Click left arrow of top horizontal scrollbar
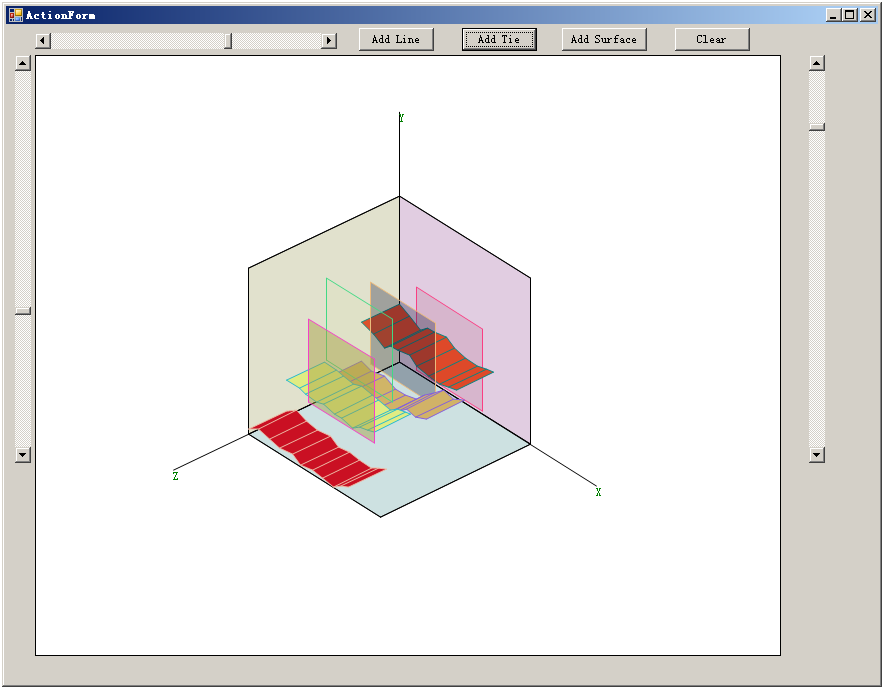The height and width of the screenshot is (689, 884). (x=43, y=41)
